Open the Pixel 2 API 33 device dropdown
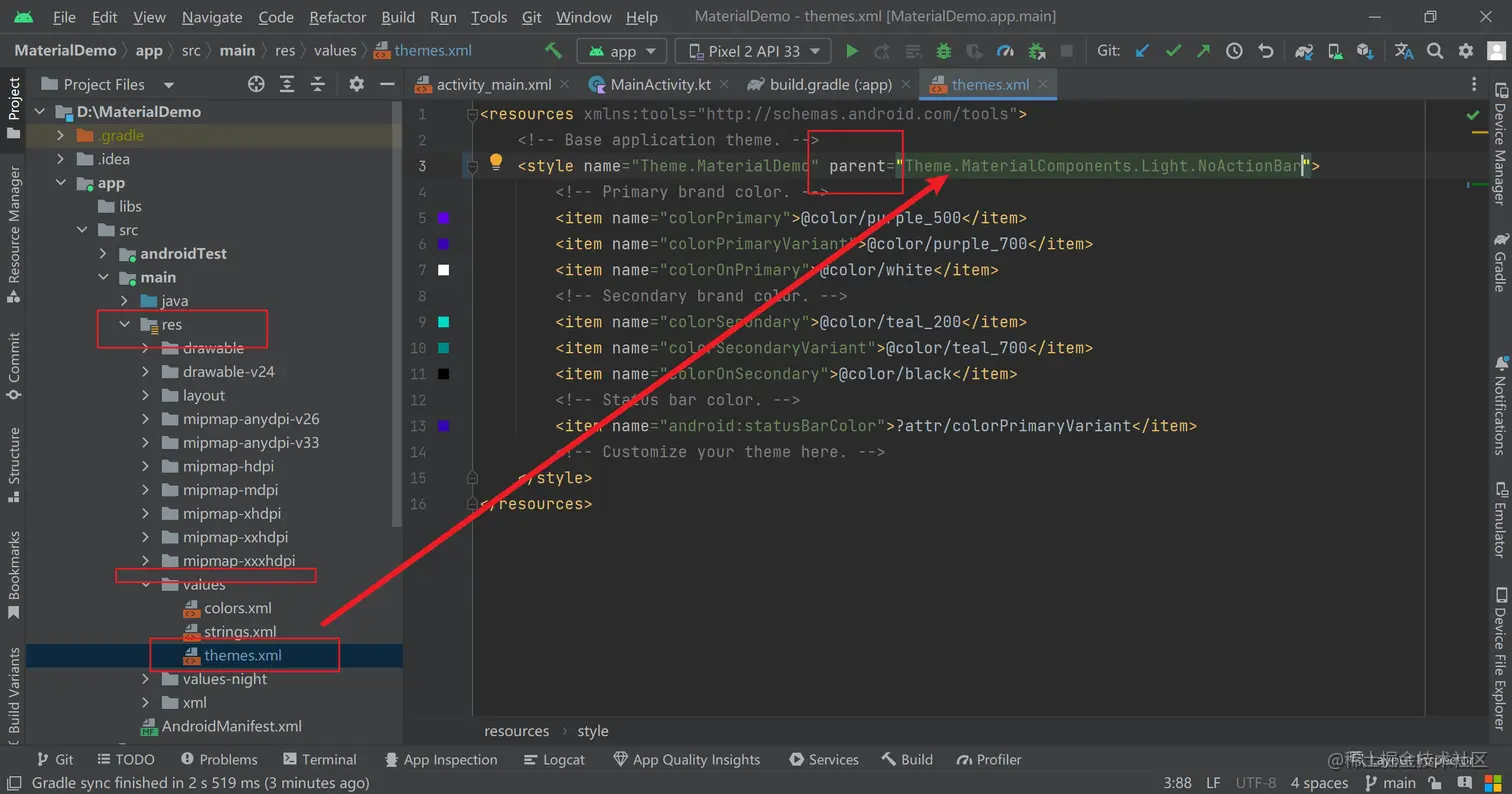Viewport: 1512px width, 794px height. (x=753, y=51)
